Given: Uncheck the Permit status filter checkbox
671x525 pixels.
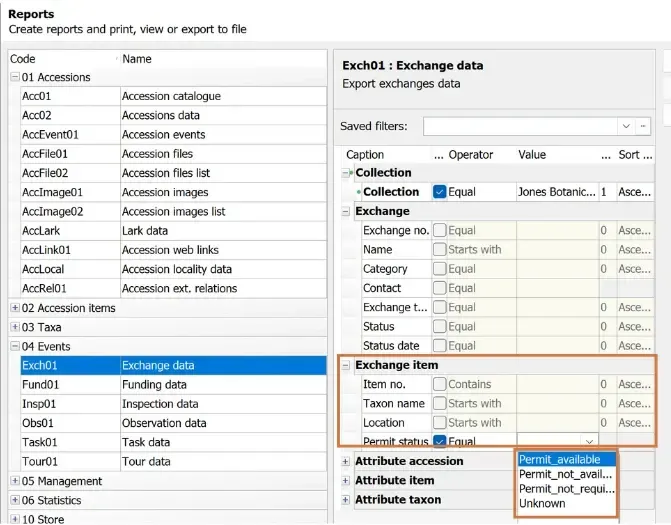Looking at the screenshot, I should (439, 441).
